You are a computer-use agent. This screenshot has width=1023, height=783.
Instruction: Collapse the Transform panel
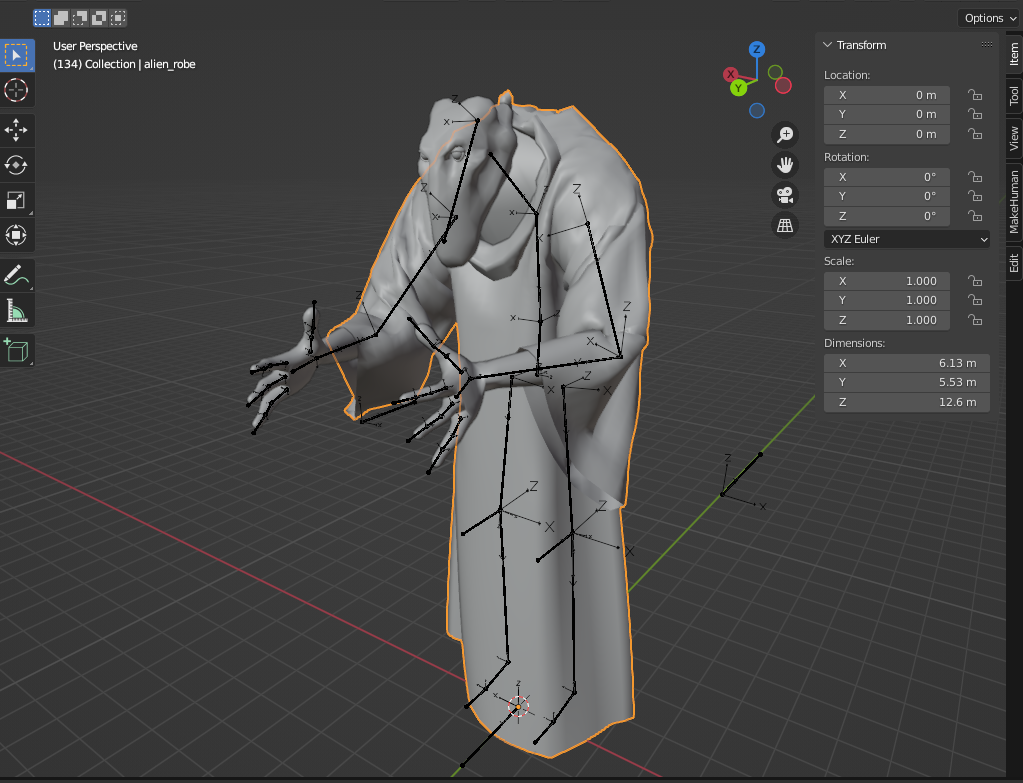[827, 44]
